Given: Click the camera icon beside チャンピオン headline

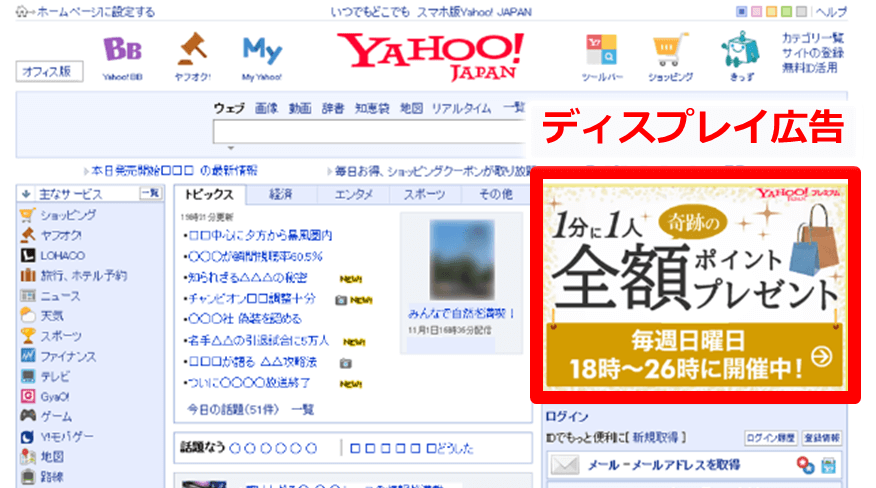Looking at the screenshot, I should tap(341, 300).
